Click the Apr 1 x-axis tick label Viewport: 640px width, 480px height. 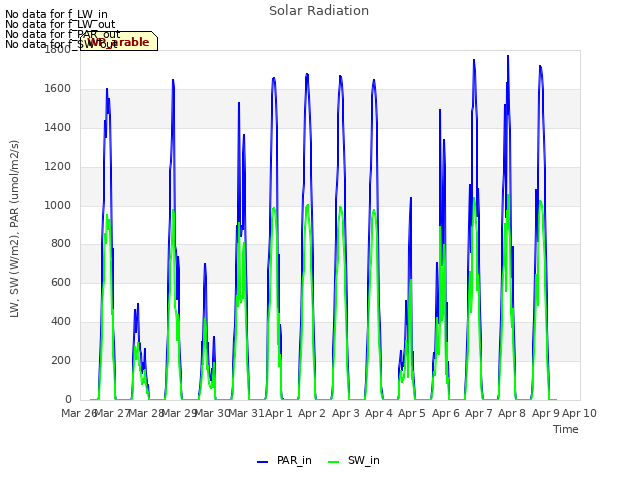point(279,413)
